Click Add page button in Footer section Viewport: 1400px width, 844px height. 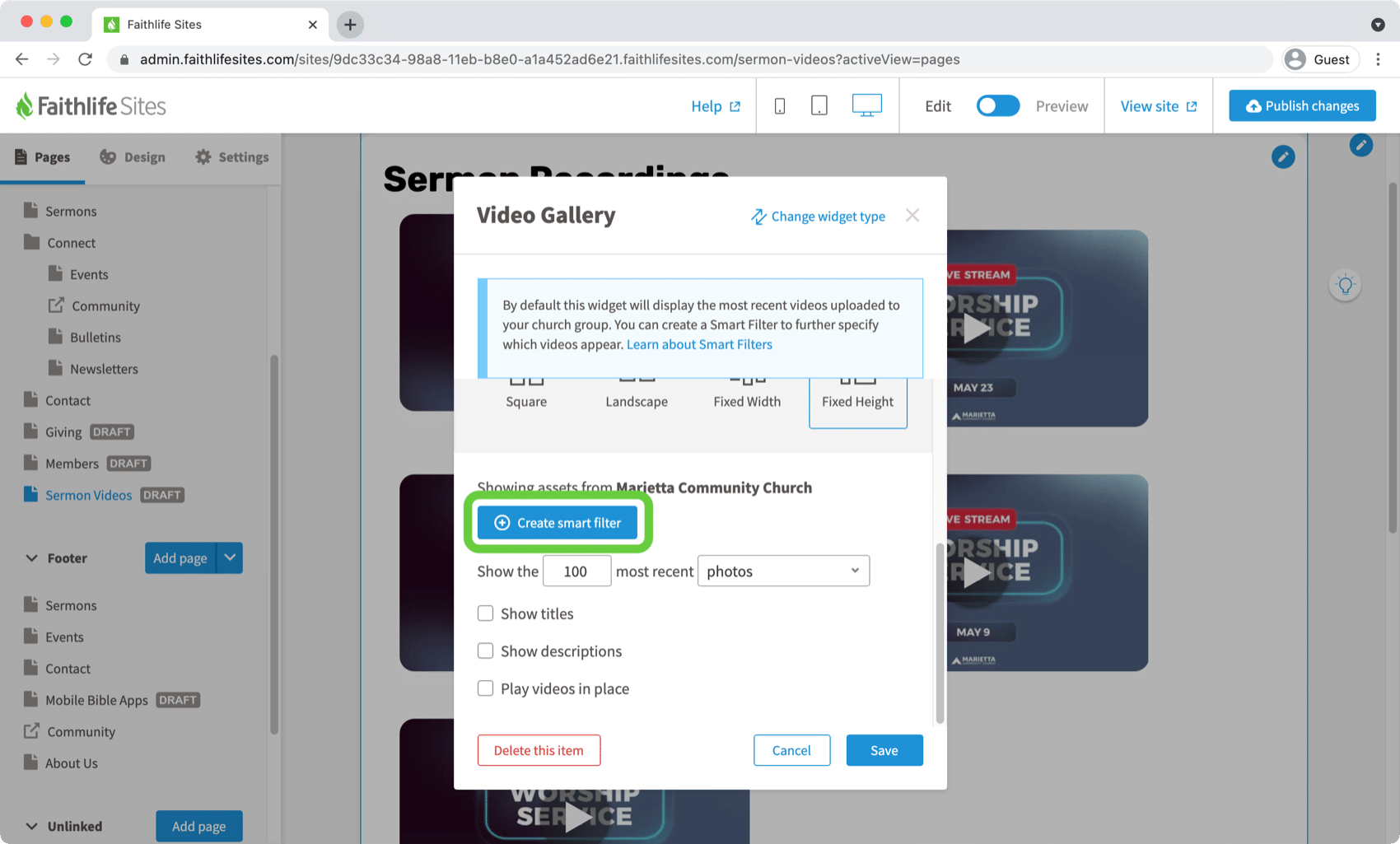point(180,558)
